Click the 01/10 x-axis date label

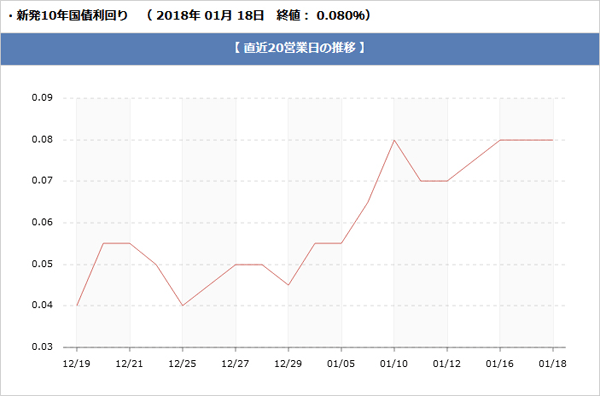(x=394, y=363)
